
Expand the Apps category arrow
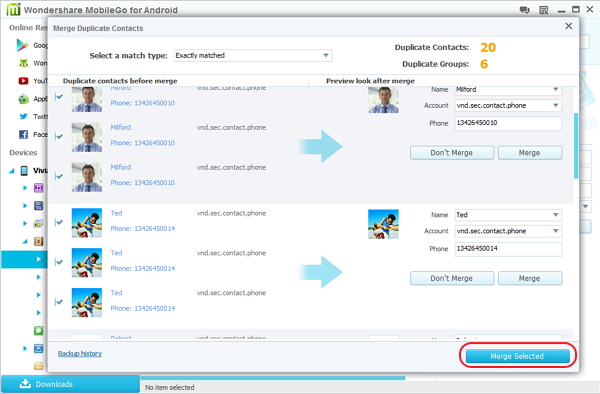(x=25, y=348)
